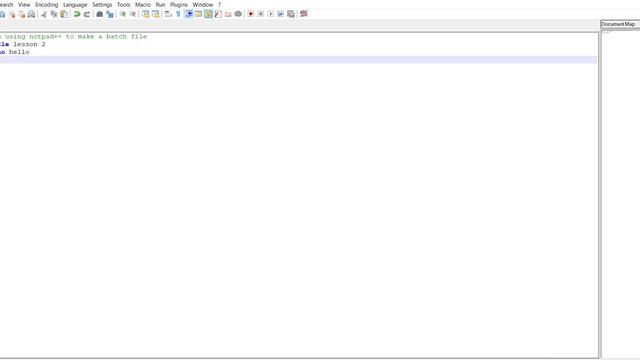
Task: Toggle Show All Characters pilcrow icon
Action: pyautogui.click(x=178, y=14)
